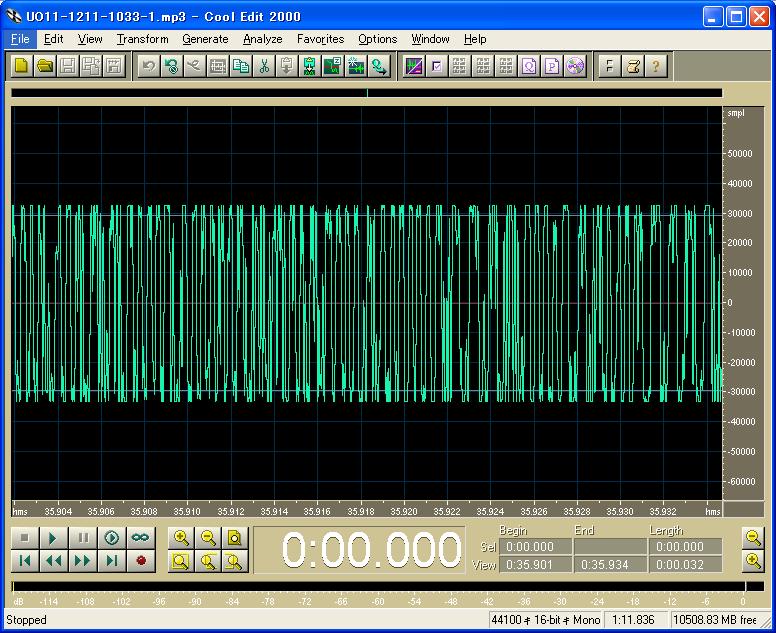This screenshot has height=633, width=776.
Task: Click the Pause transport button
Action: click(x=83, y=537)
